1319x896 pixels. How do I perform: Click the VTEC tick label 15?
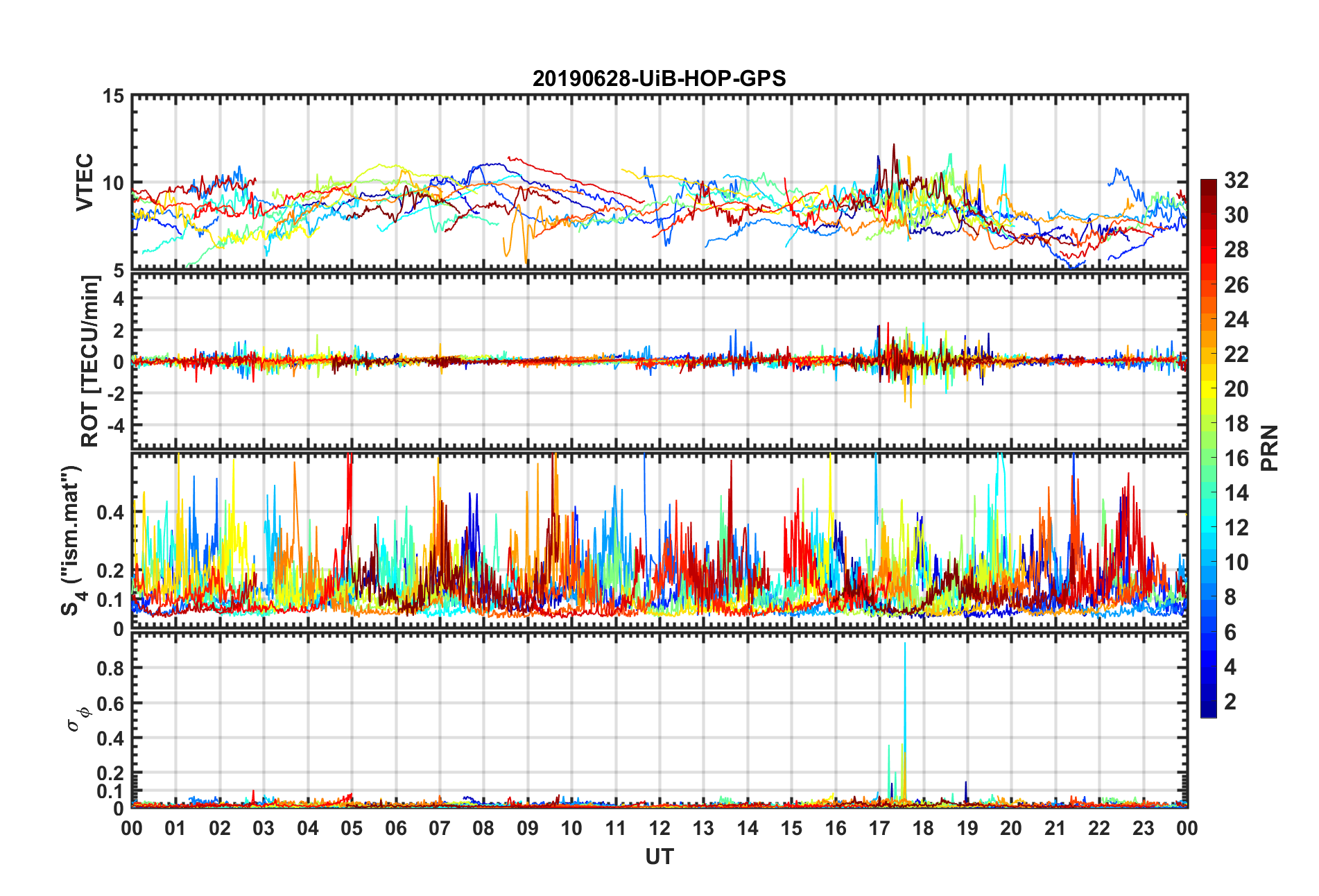[x=114, y=96]
